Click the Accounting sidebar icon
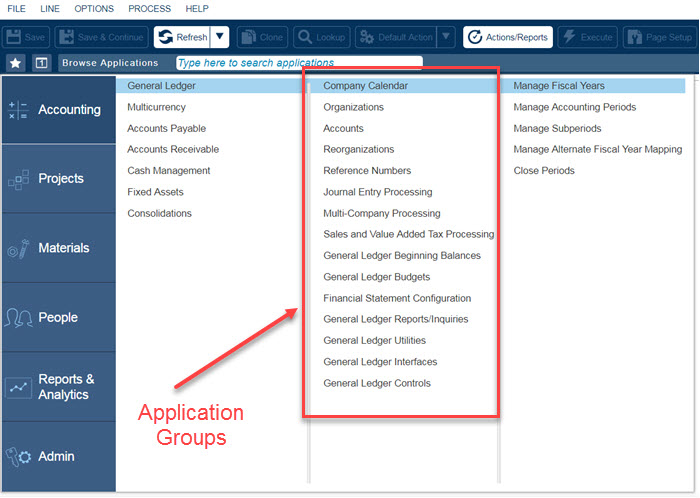This screenshot has height=498, width=700. pyautogui.click(x=18, y=110)
